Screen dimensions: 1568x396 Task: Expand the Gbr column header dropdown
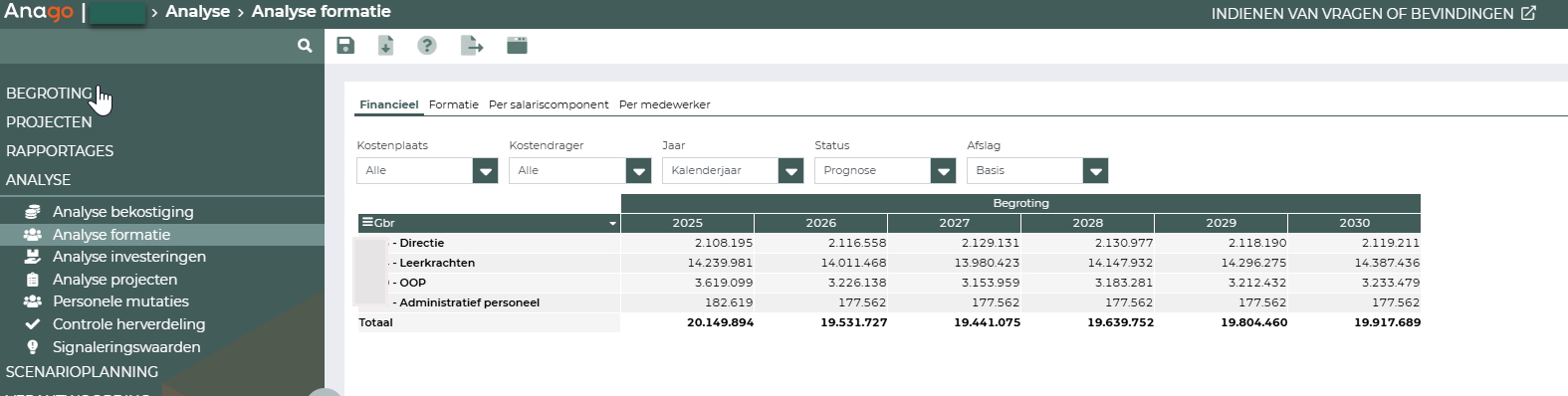click(x=612, y=223)
